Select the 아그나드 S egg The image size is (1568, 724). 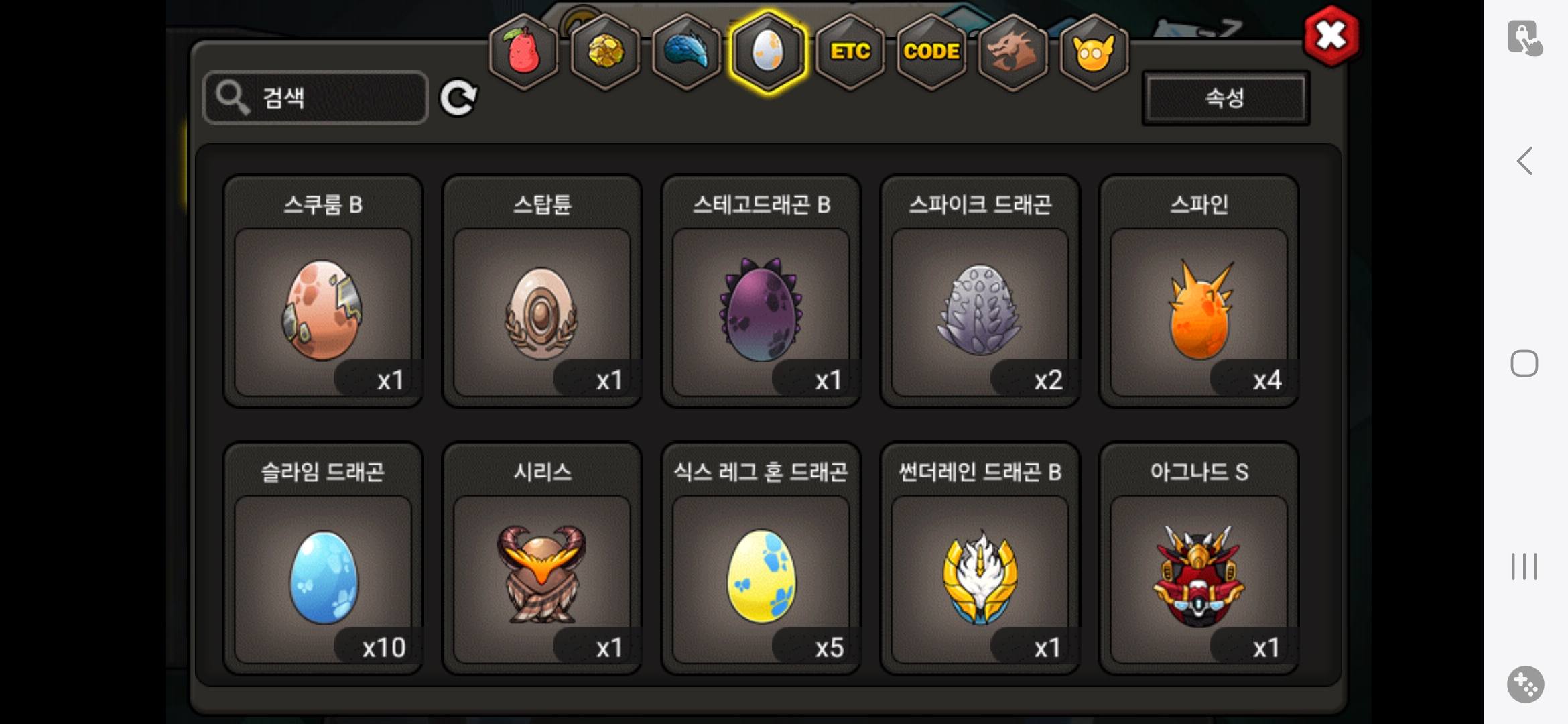1199,558
